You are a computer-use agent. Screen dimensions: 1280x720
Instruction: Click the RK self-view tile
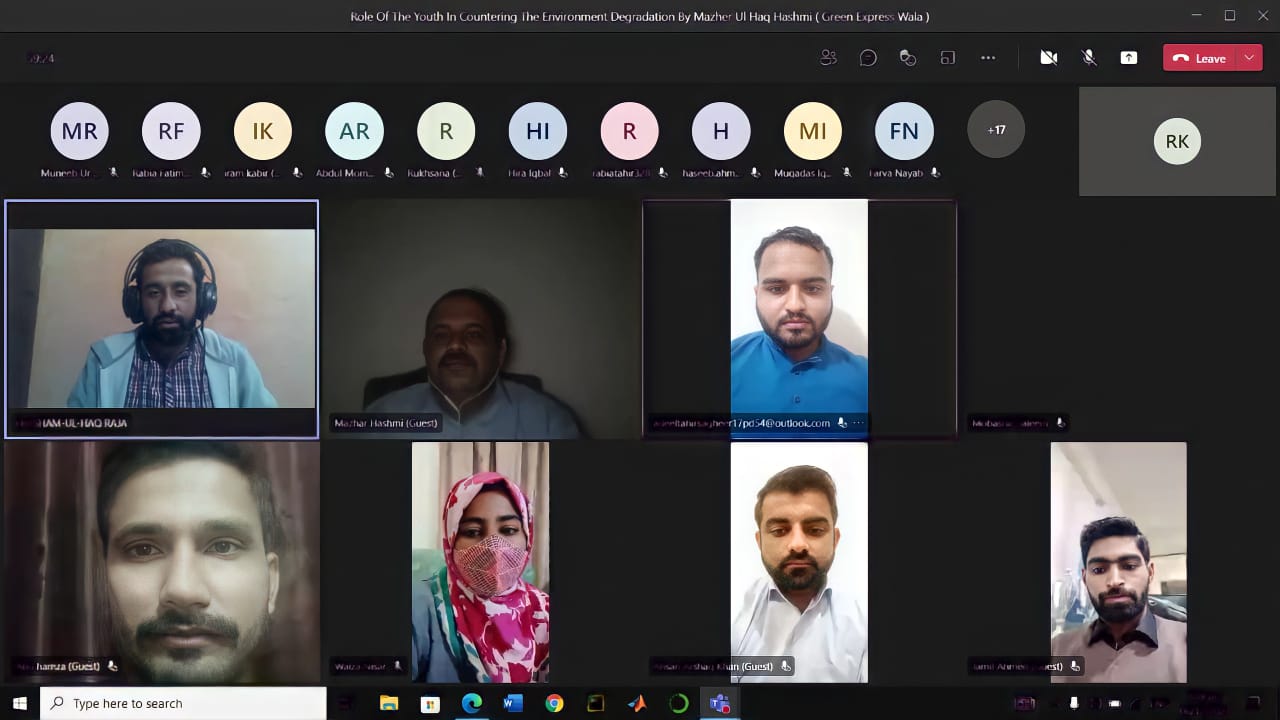[1177, 141]
